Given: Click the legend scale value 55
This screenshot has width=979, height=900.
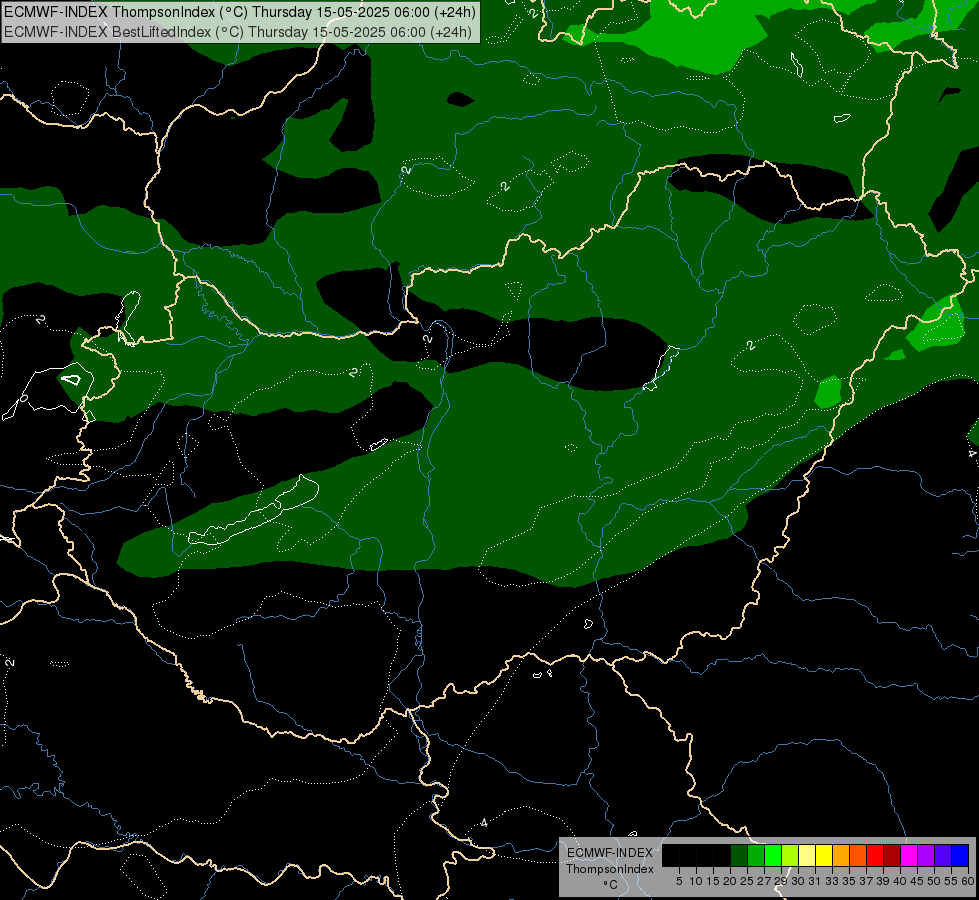Looking at the screenshot, I should pyautogui.click(x=951, y=881).
